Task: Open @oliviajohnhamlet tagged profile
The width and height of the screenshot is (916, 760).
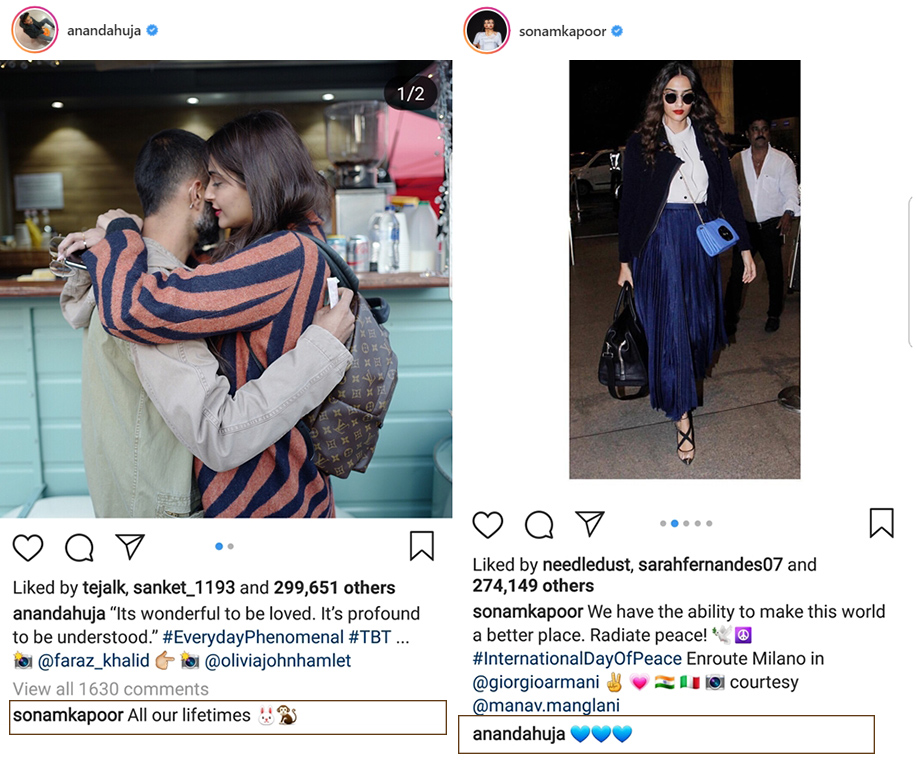Action: click(x=277, y=660)
